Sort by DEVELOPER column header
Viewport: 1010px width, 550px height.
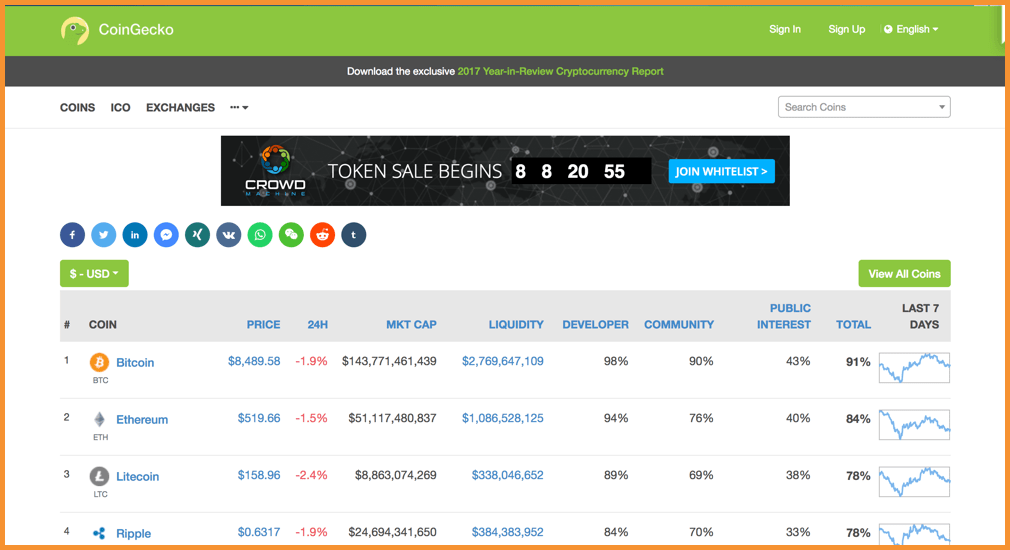[595, 325]
